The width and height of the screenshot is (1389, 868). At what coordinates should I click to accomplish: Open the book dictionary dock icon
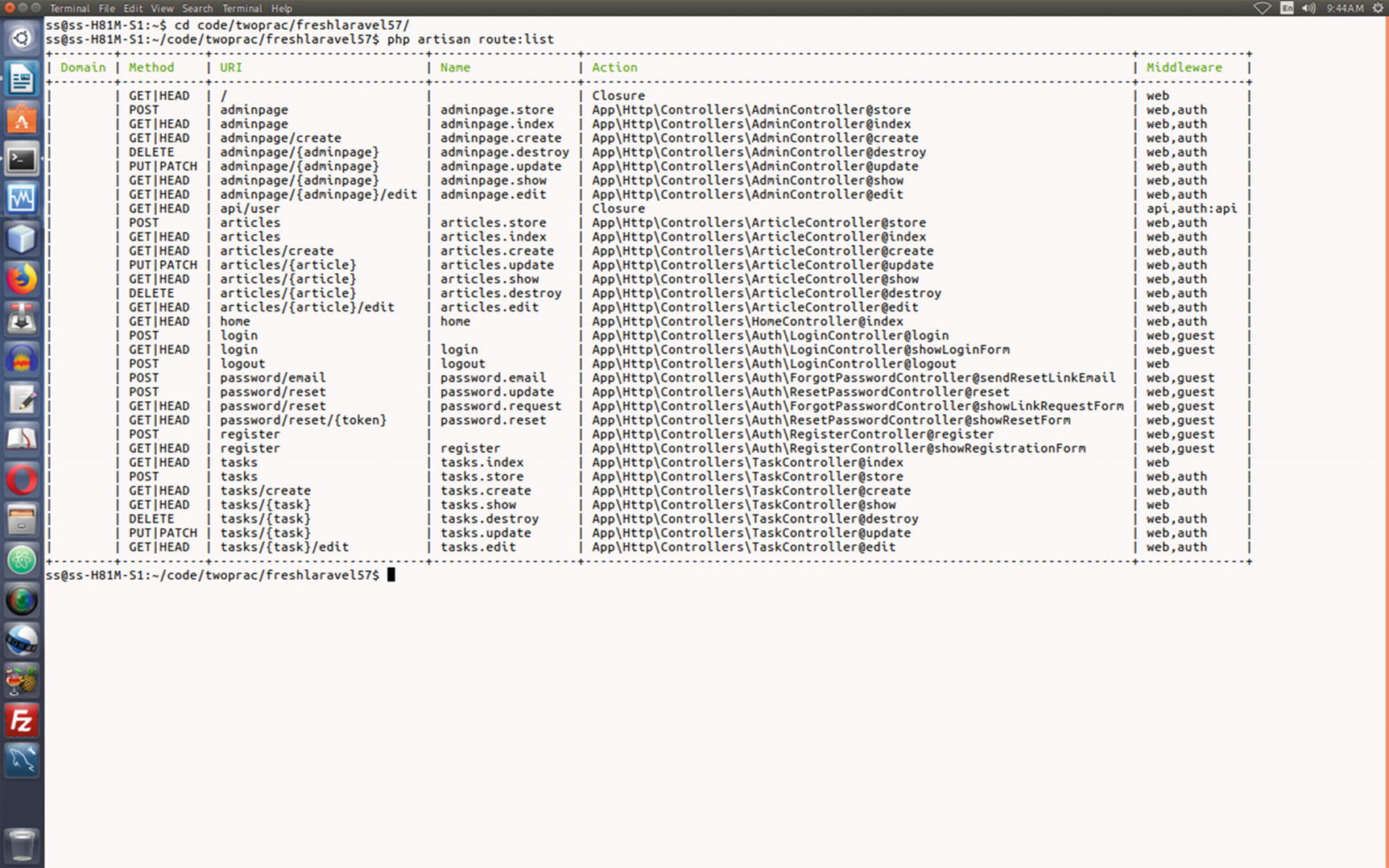point(22,440)
